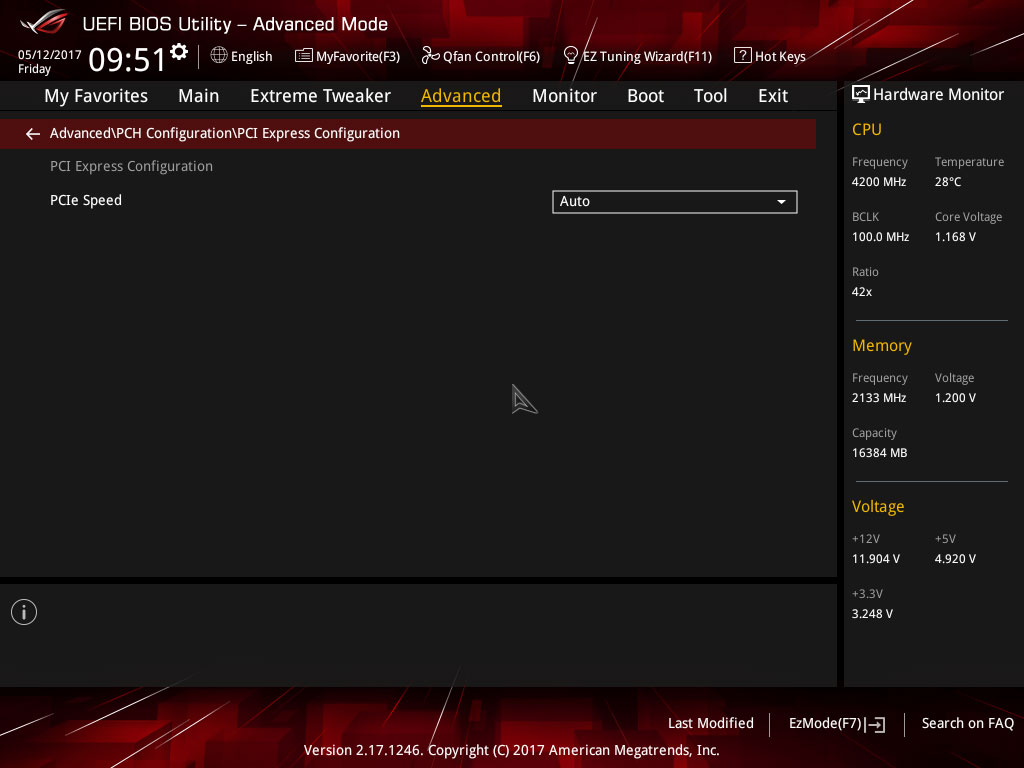Click the info icon in help area
The width and height of the screenshot is (1024, 768).
[x=24, y=612]
